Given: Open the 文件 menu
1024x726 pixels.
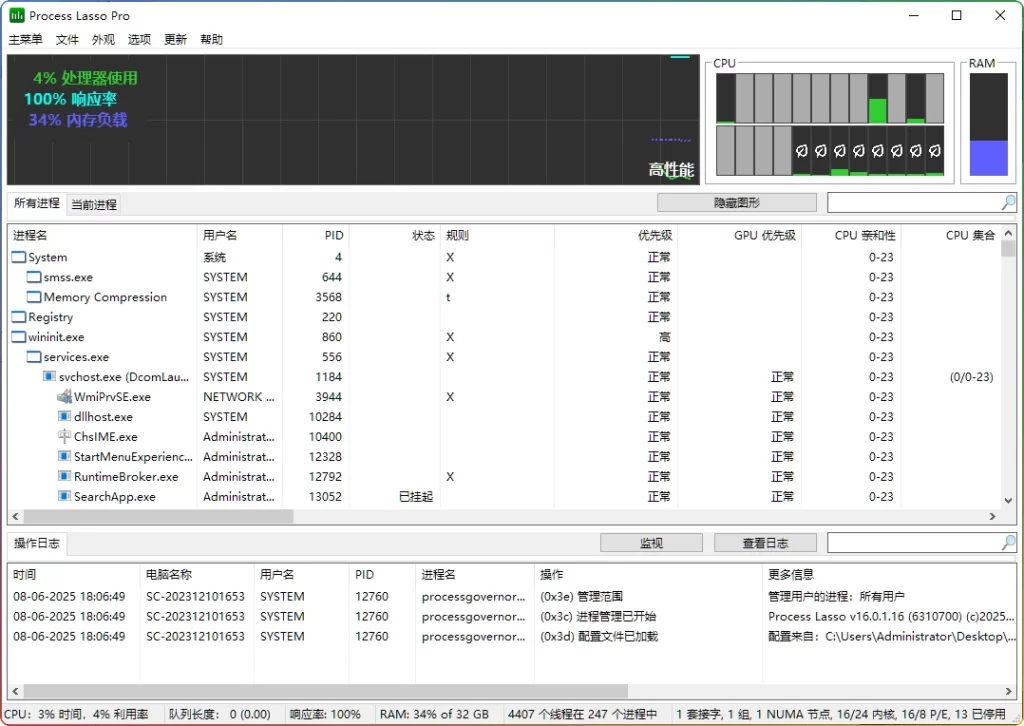Looking at the screenshot, I should 67,39.
